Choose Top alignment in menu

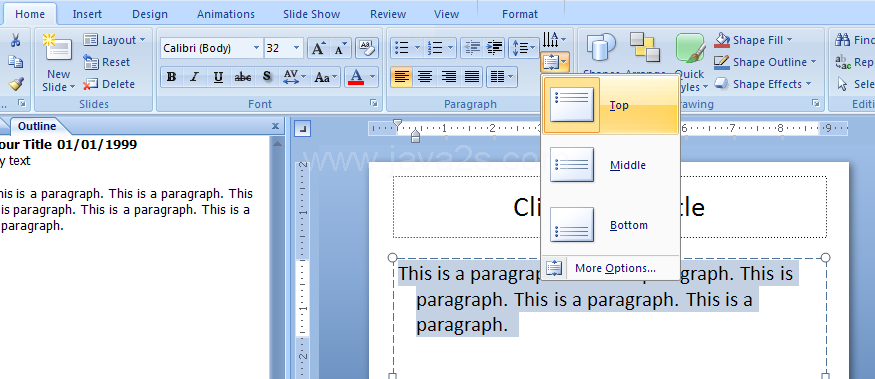click(x=610, y=105)
